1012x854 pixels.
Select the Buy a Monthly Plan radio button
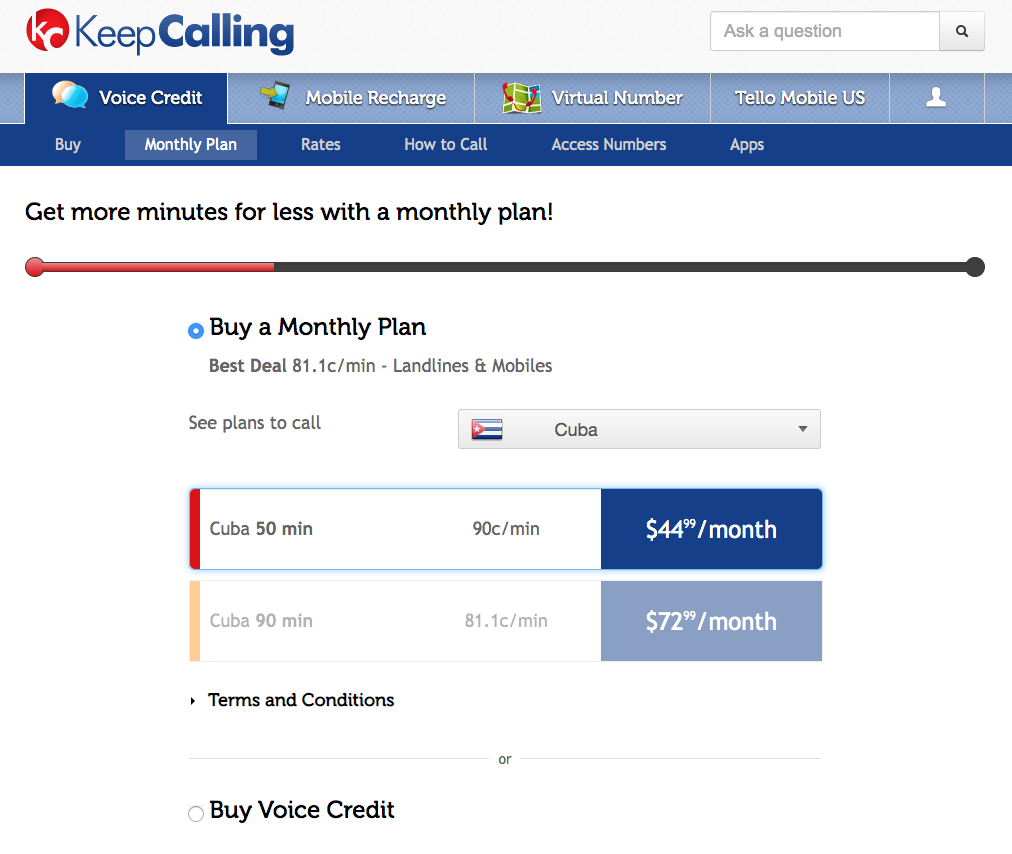[196, 330]
